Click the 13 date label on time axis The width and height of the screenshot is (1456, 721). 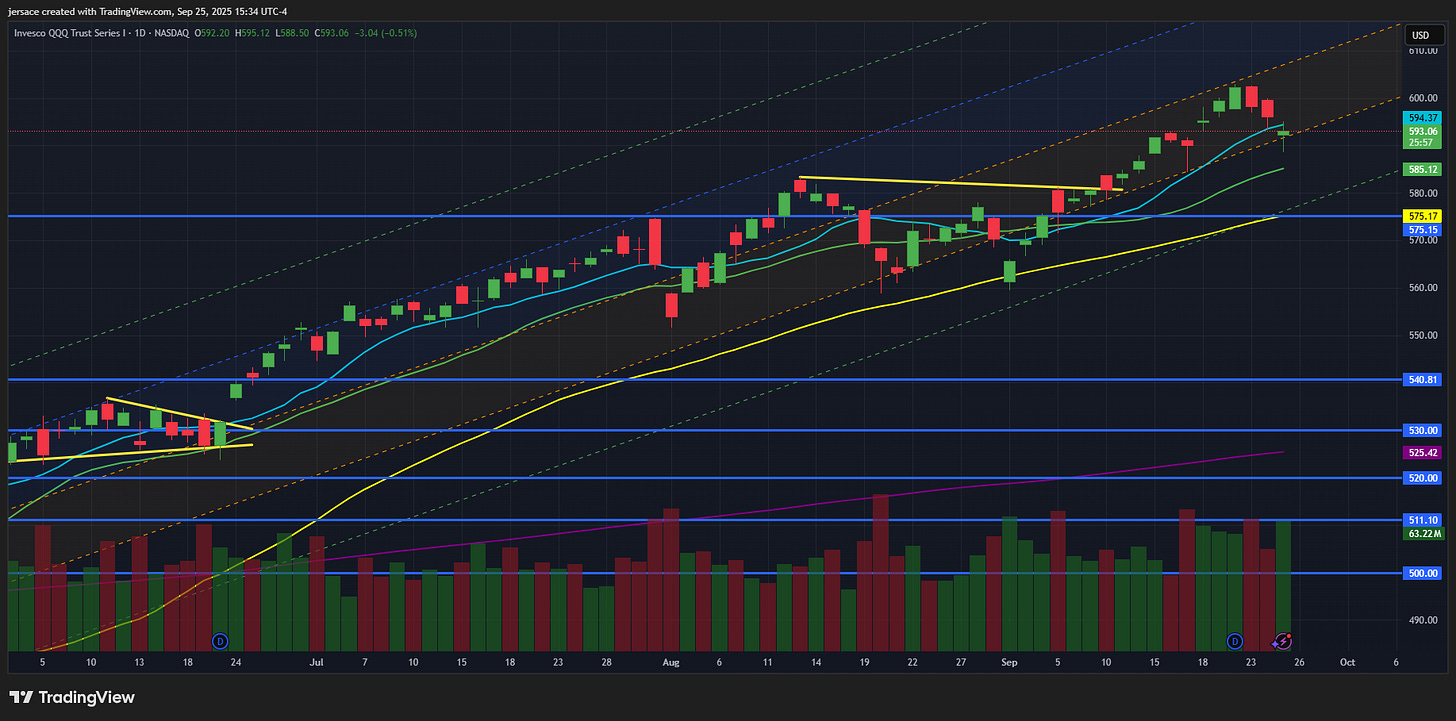coord(139,662)
